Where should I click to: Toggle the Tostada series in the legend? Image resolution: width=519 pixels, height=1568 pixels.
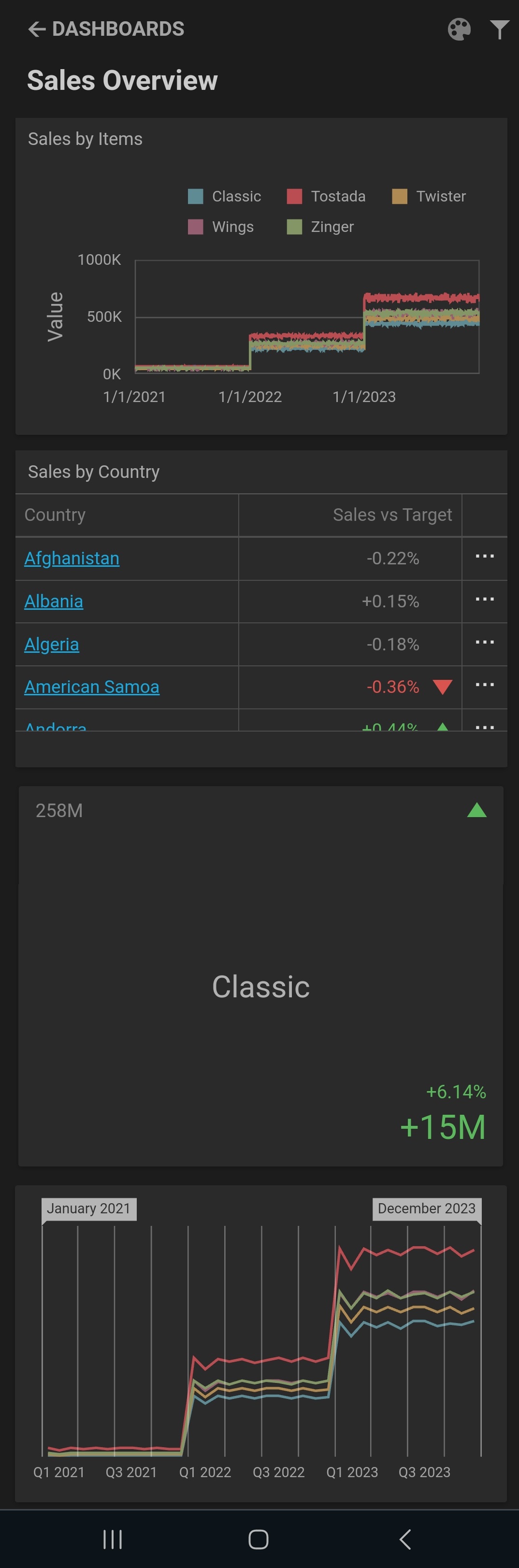327,197
